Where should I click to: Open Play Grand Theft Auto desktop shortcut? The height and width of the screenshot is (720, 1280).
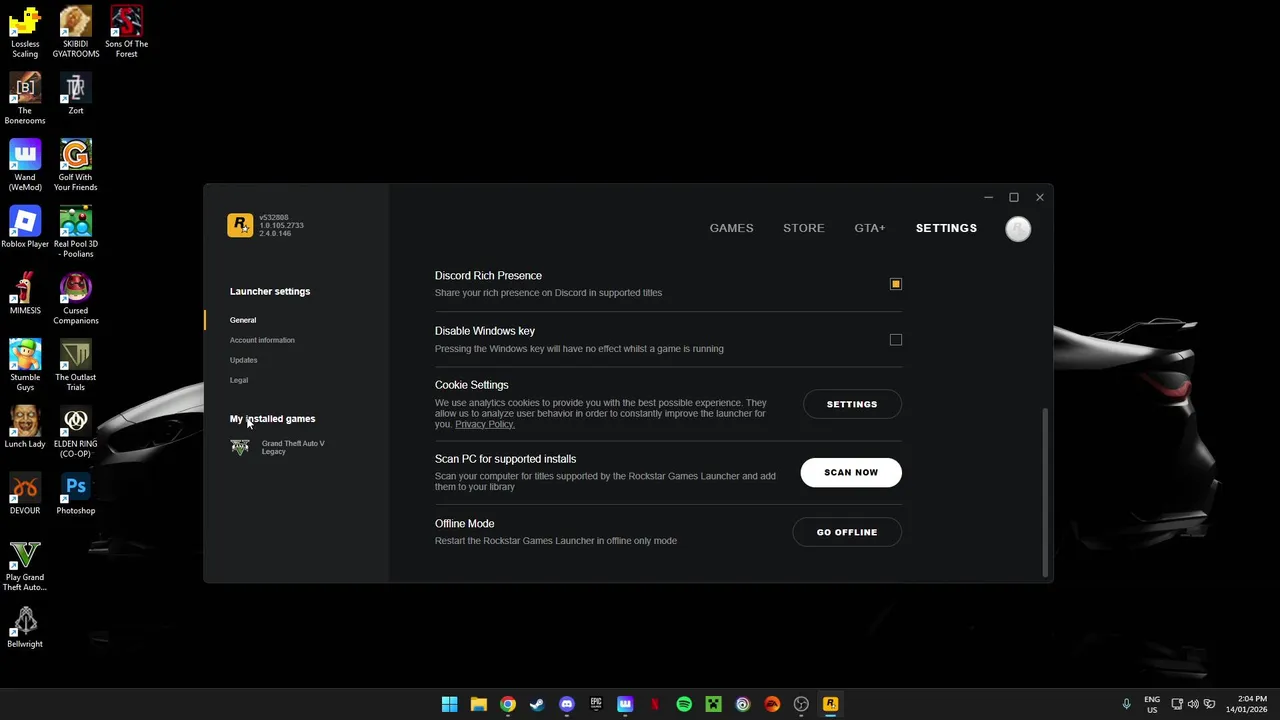[x=25, y=566]
